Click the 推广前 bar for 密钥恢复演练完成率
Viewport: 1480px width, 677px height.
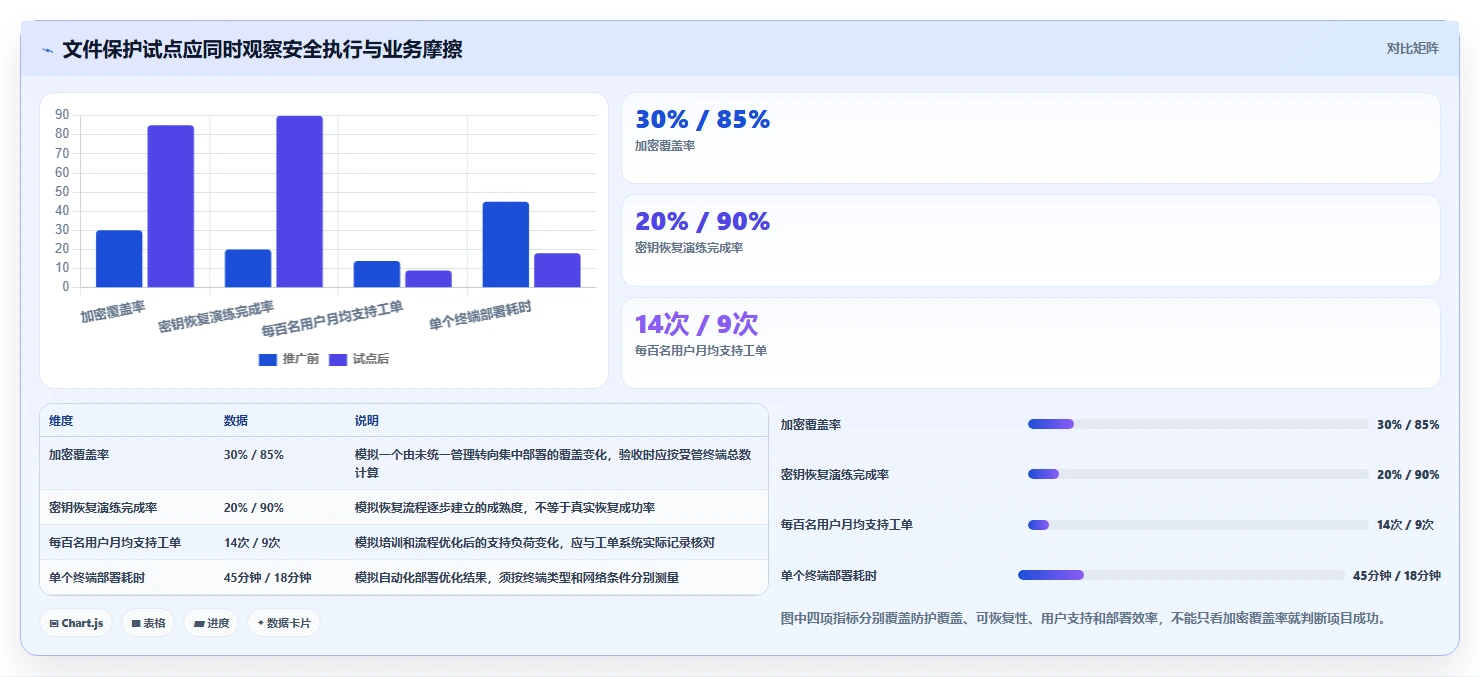(248, 268)
